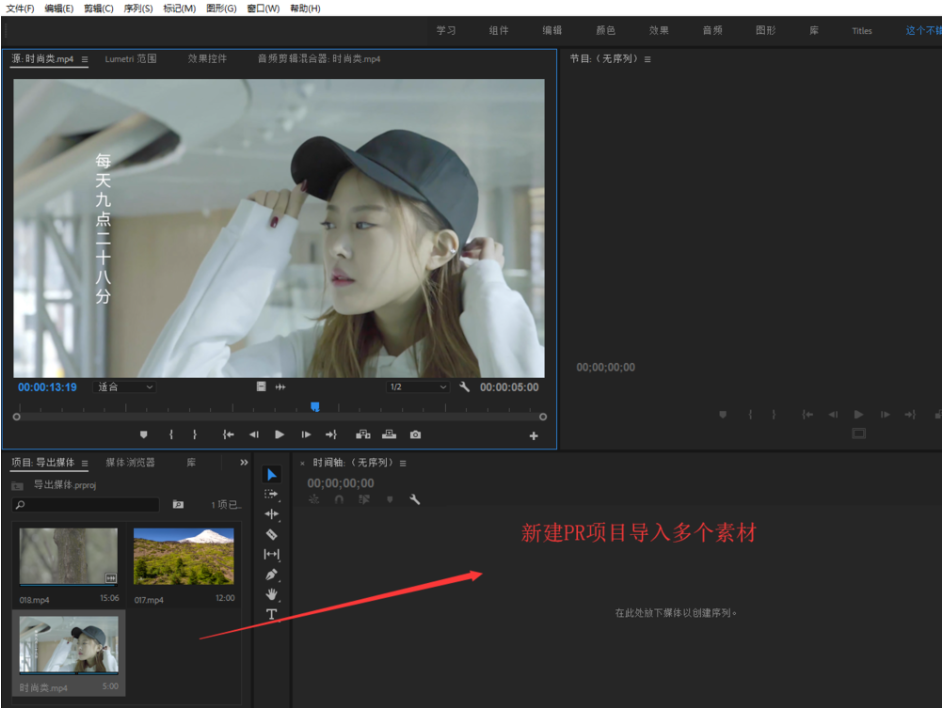943x708 pixels.
Task: Toggle Linked Selection in the timeline header
Action: [363, 500]
